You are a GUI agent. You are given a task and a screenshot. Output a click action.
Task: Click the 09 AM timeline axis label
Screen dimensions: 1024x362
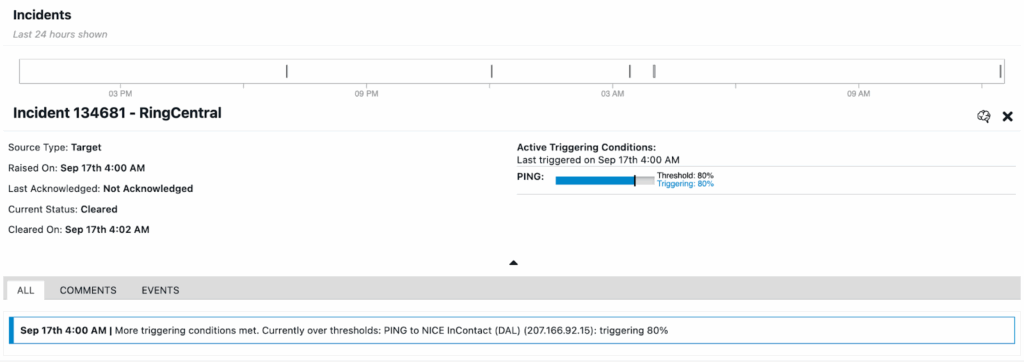pyautogui.click(x=858, y=94)
